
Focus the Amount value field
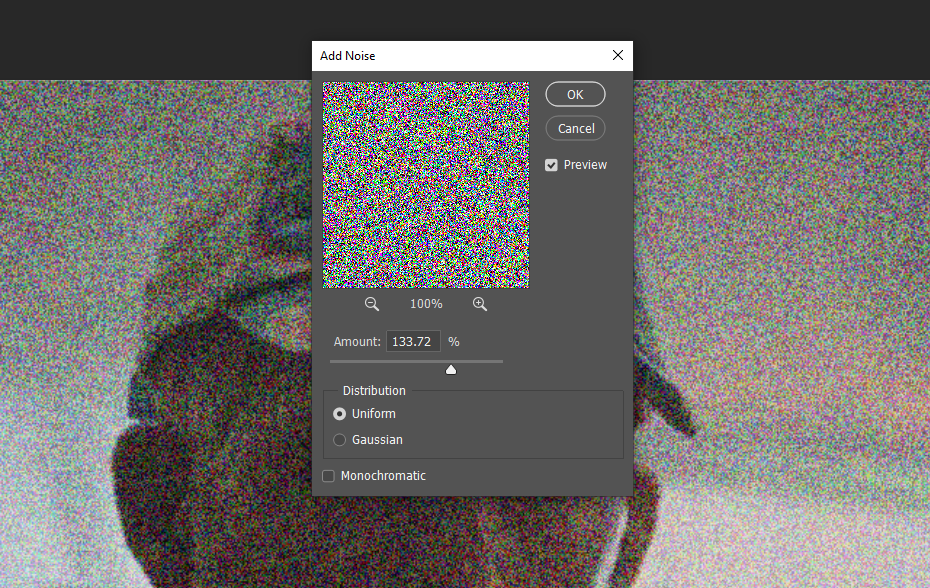(413, 341)
